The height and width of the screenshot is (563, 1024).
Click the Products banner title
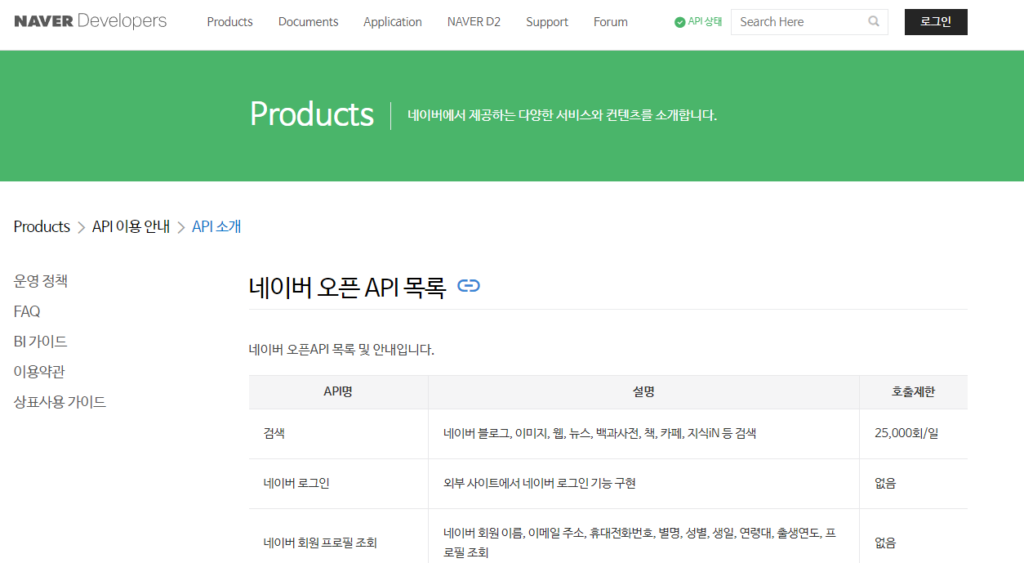pyautogui.click(x=312, y=114)
